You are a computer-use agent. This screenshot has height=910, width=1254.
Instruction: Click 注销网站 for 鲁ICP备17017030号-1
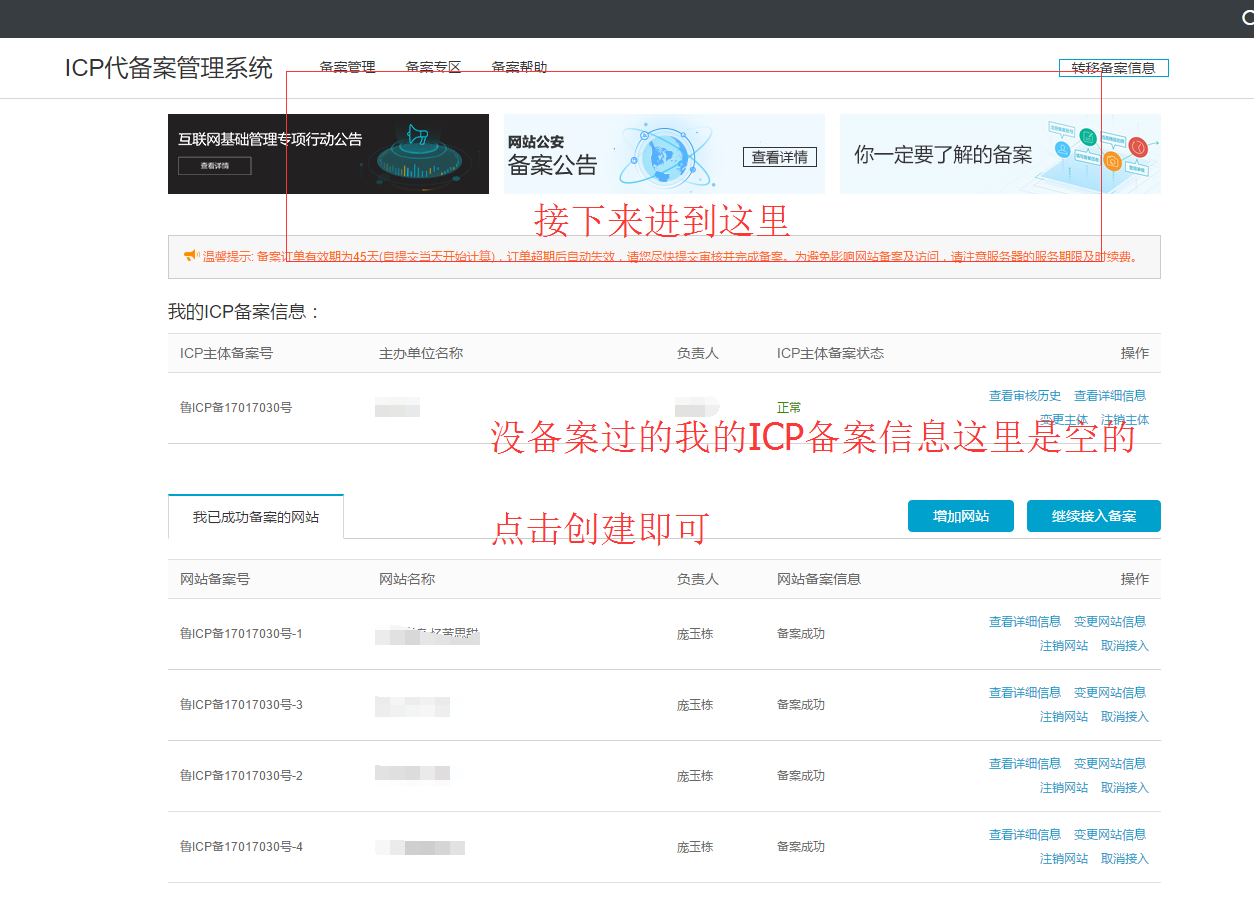coord(1064,646)
